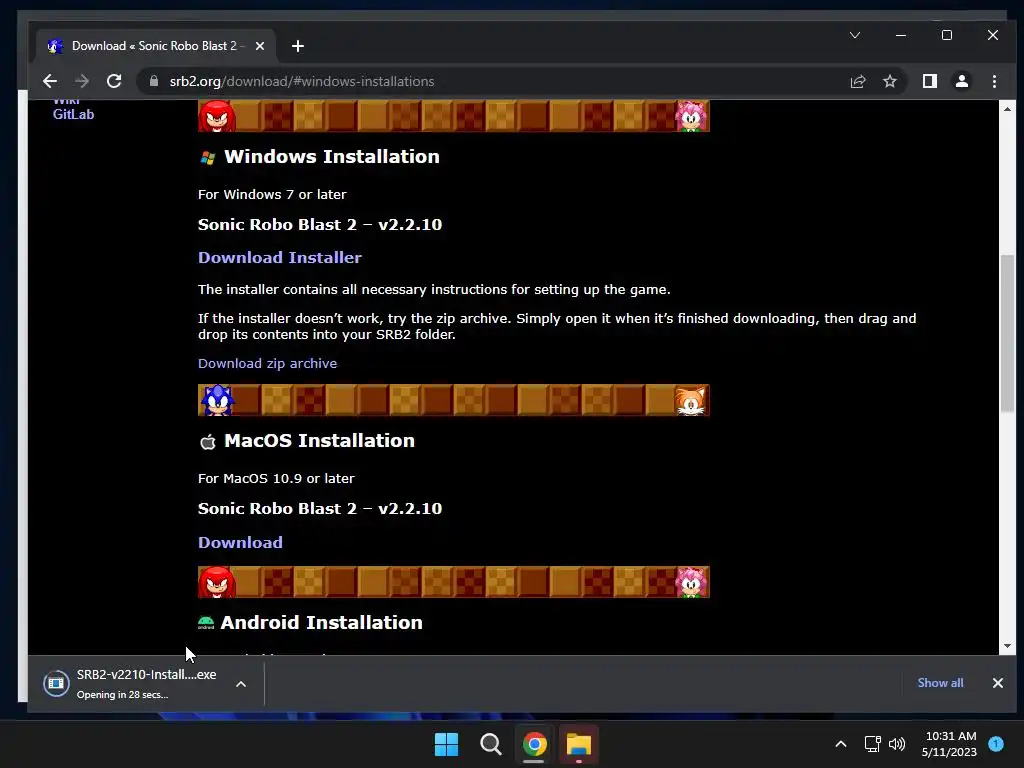The height and width of the screenshot is (768, 1024).
Task: Click the Sonic icon in the divider banner
Action: tap(217, 400)
